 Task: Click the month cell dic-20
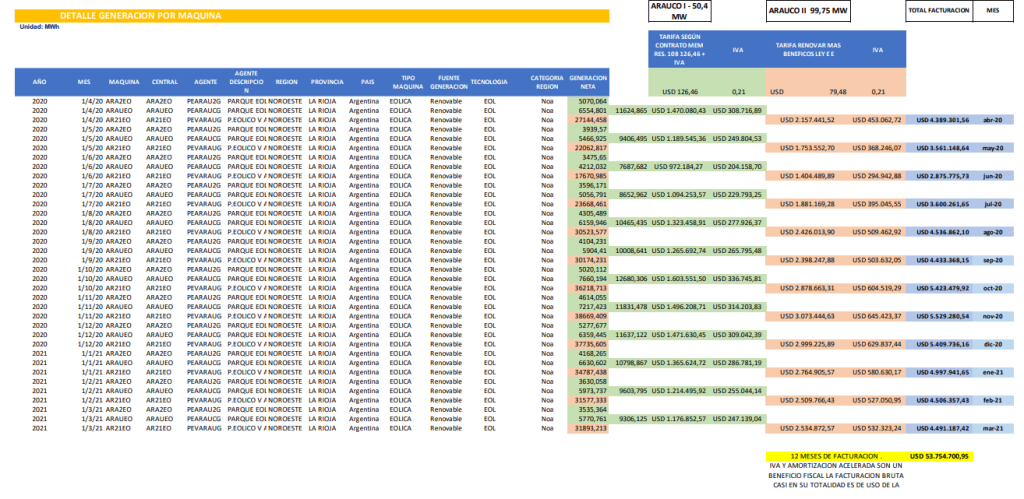[x=995, y=344]
